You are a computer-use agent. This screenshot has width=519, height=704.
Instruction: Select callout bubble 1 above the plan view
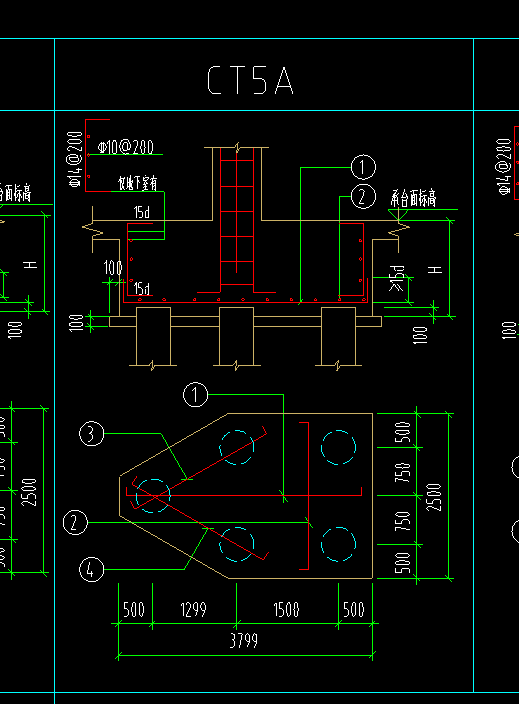[195, 395]
